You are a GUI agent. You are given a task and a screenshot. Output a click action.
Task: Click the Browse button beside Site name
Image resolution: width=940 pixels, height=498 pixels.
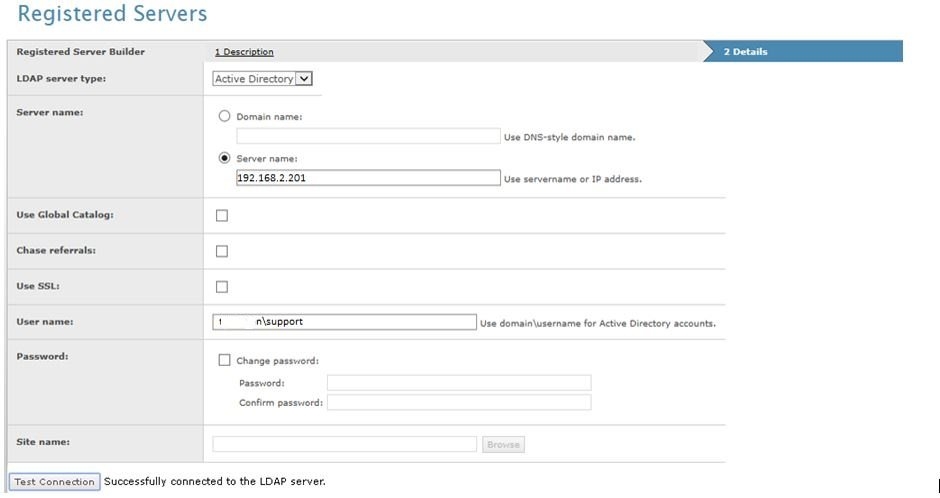[x=503, y=444]
